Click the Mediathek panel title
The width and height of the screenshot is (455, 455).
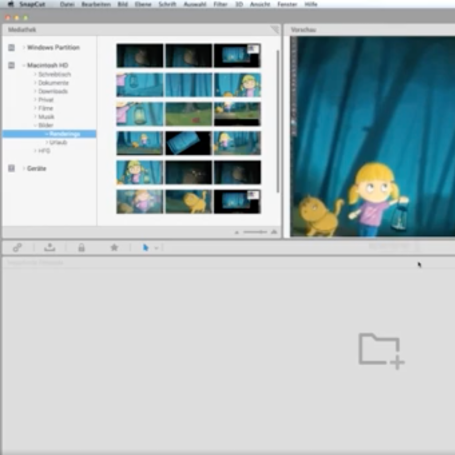click(x=22, y=30)
